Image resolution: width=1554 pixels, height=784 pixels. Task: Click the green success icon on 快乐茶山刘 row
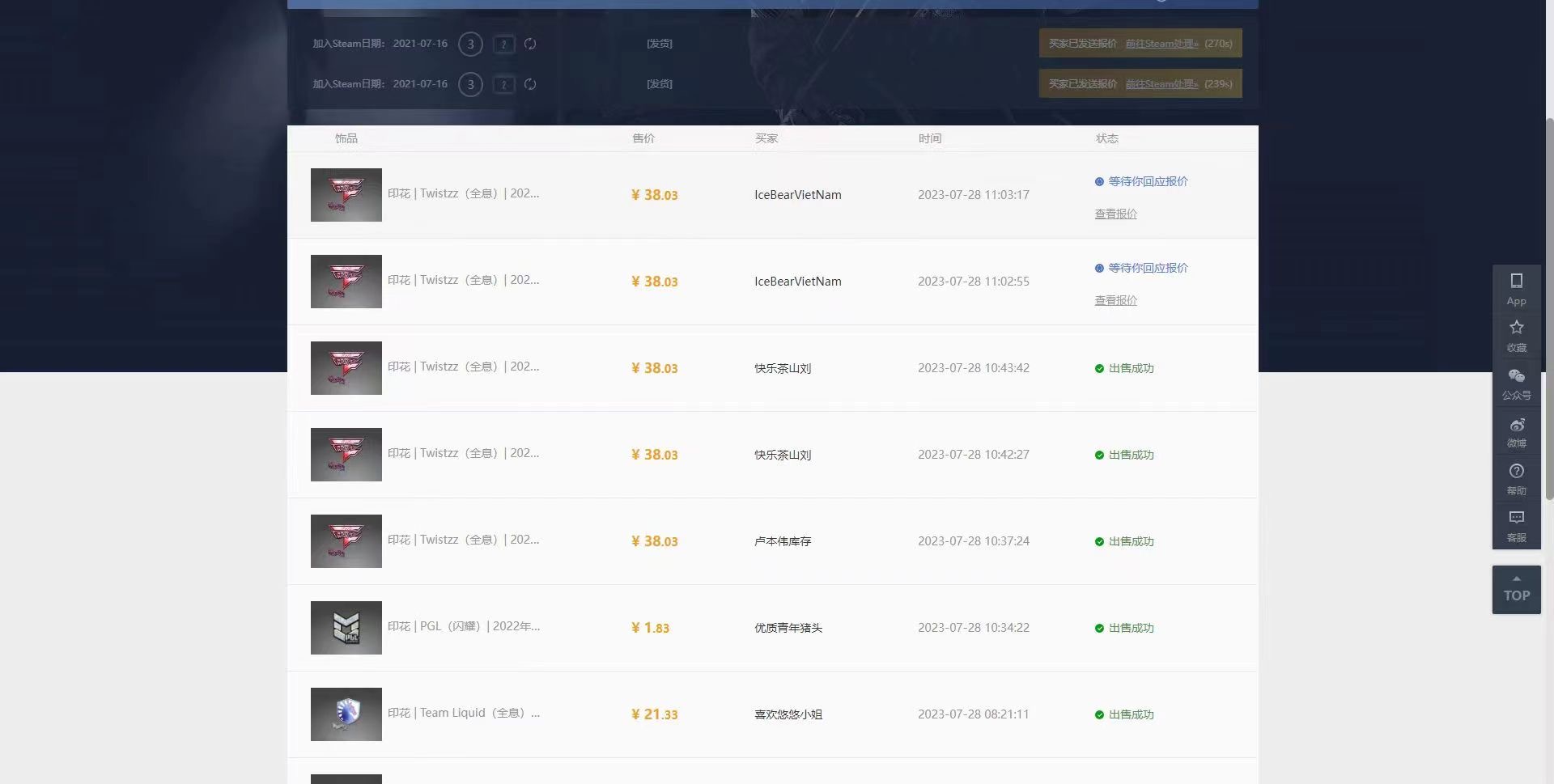pos(1099,368)
